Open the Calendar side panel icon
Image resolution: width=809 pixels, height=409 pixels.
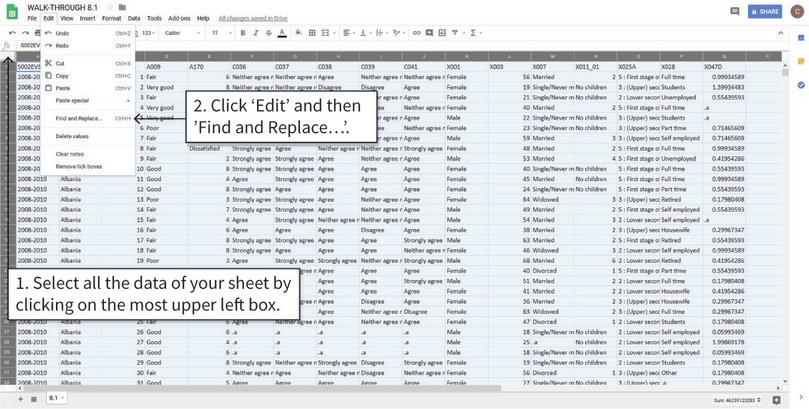click(801, 38)
